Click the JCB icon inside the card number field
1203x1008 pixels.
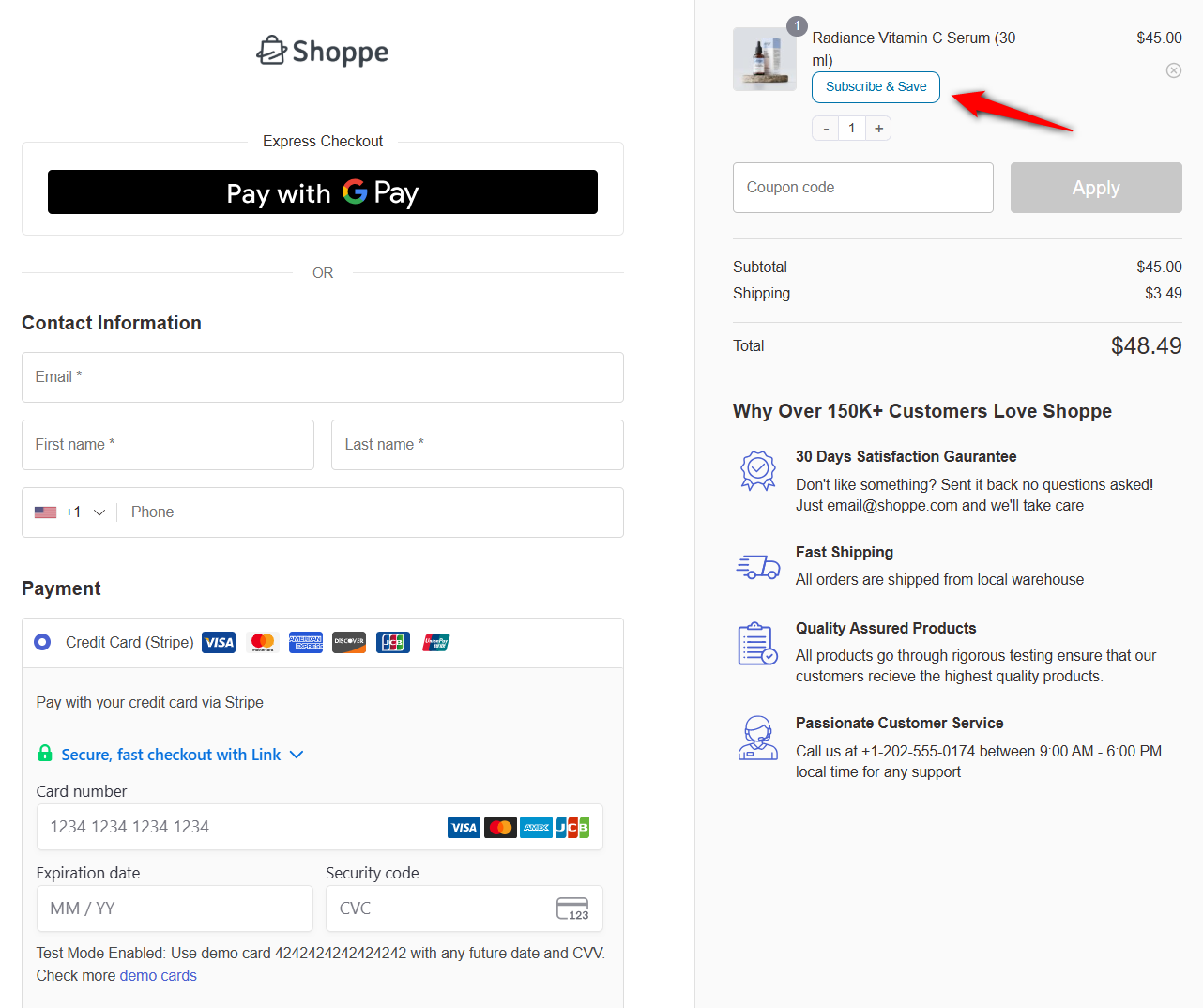point(572,827)
